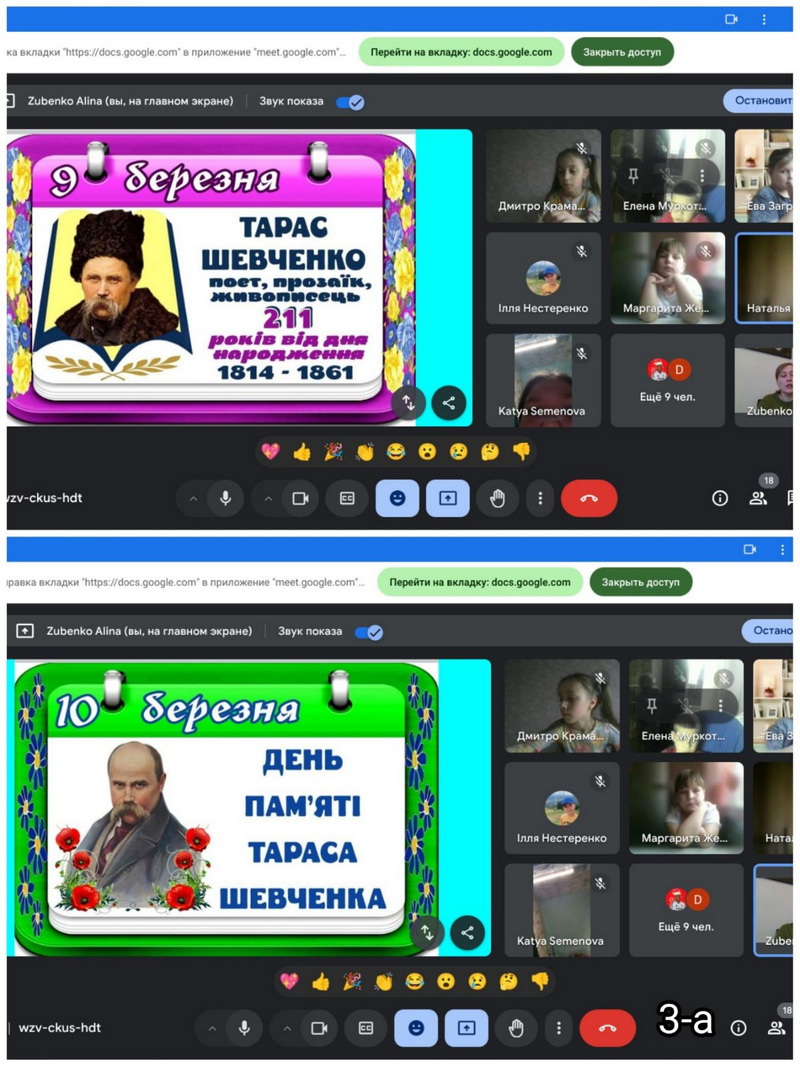Screen dimensions: 800x1067
Task: Select the Katya Semenova video tile in the 10 березня meeting
Action: coord(561,910)
